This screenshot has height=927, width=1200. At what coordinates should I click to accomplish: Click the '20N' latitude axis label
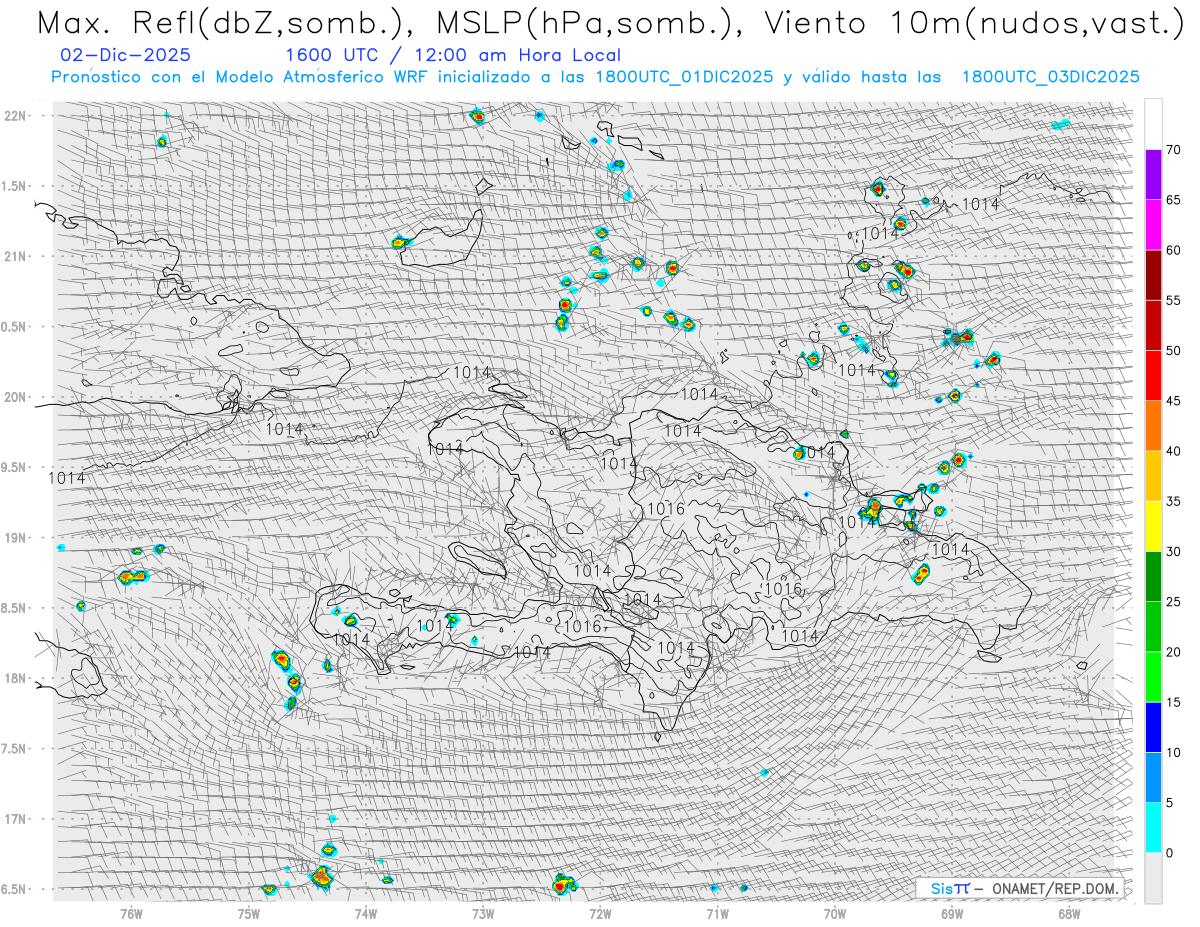15,397
